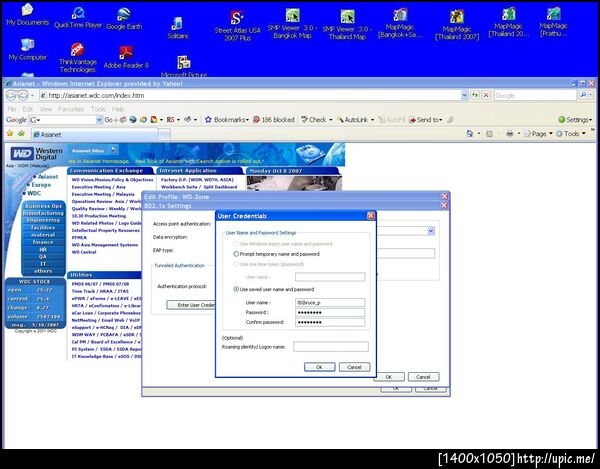Screen dimensions: 600x469
Task: Click Enter User Credentials button
Action: [x=191, y=305]
